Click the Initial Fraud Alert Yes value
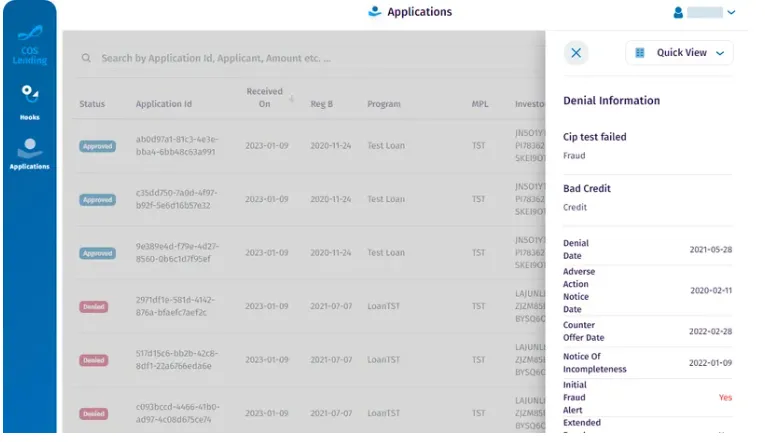 click(x=725, y=398)
